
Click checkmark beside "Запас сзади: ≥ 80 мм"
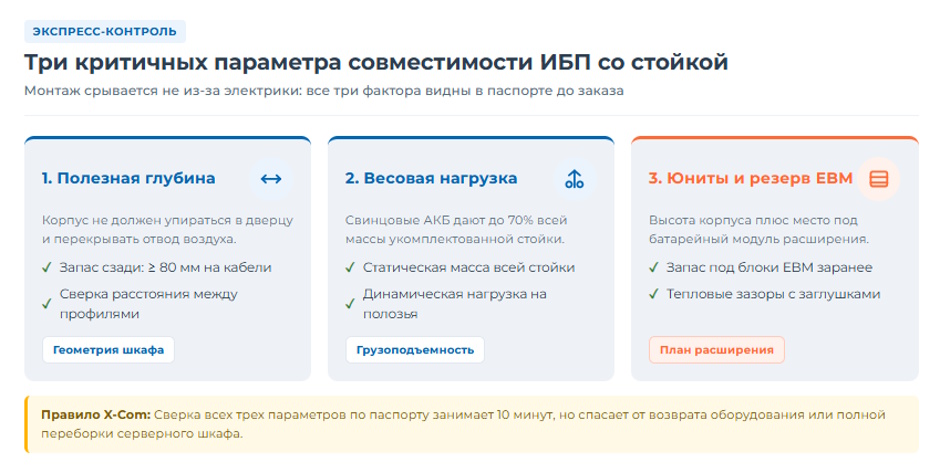tap(47, 267)
